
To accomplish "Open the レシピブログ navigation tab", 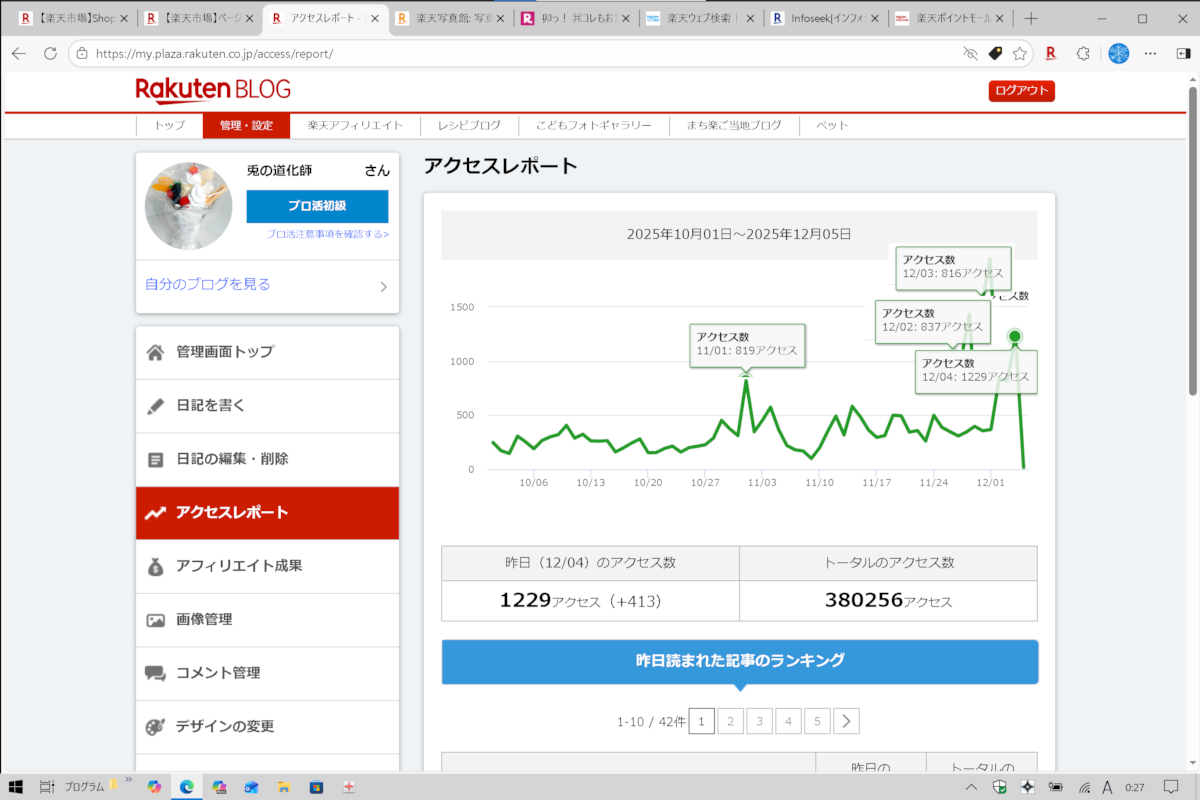I will pyautogui.click(x=469, y=125).
